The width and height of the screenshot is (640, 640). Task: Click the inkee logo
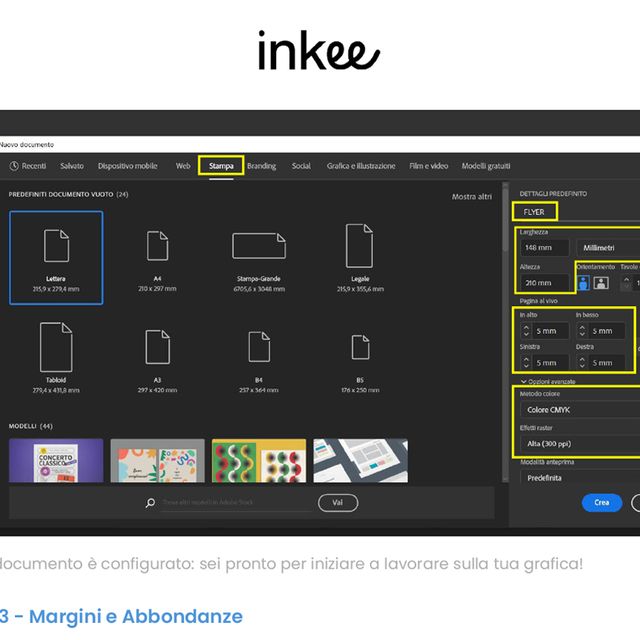(x=319, y=50)
